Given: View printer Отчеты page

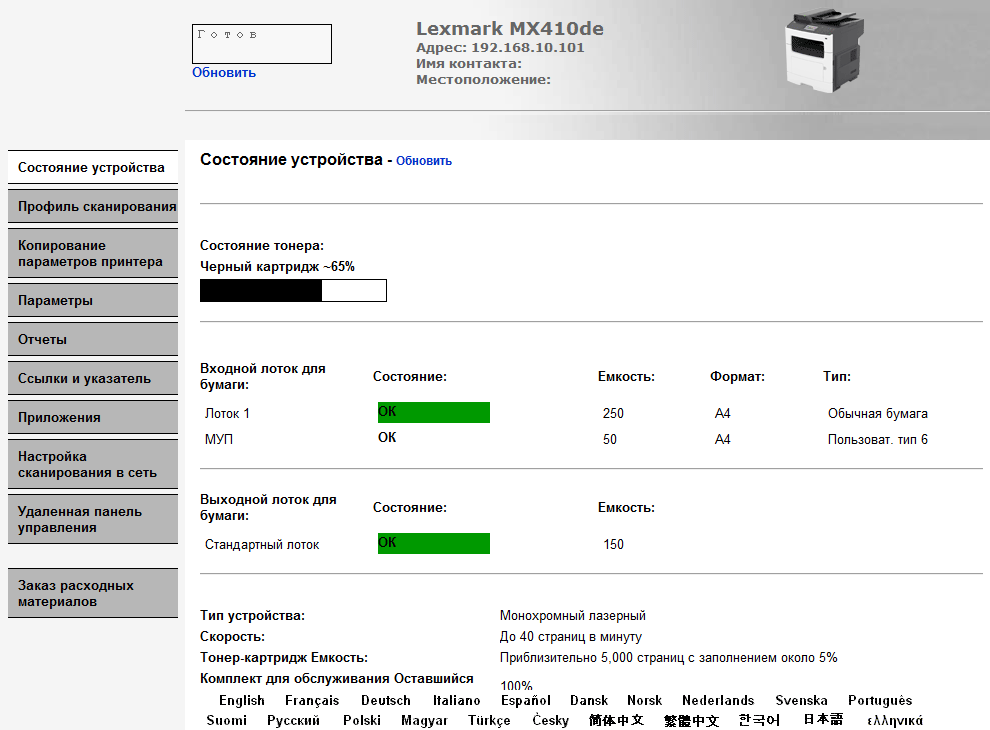Looking at the screenshot, I should tap(92, 338).
